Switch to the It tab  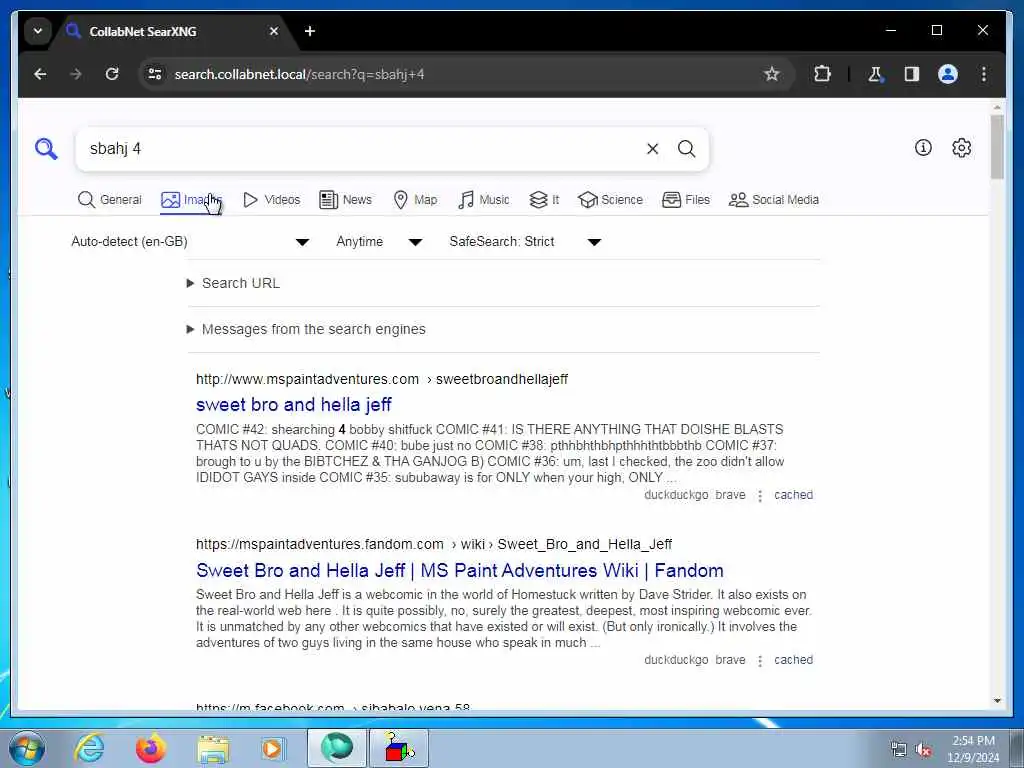click(x=544, y=200)
